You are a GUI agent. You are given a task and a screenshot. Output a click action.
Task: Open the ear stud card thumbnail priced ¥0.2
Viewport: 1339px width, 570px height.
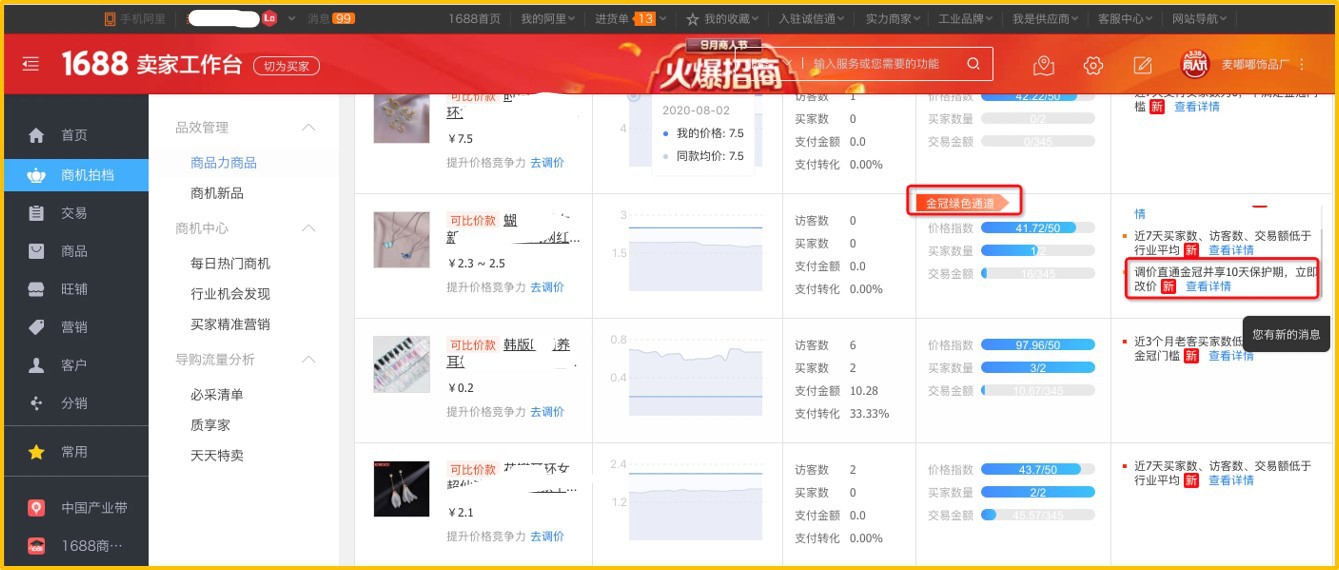[x=402, y=364]
